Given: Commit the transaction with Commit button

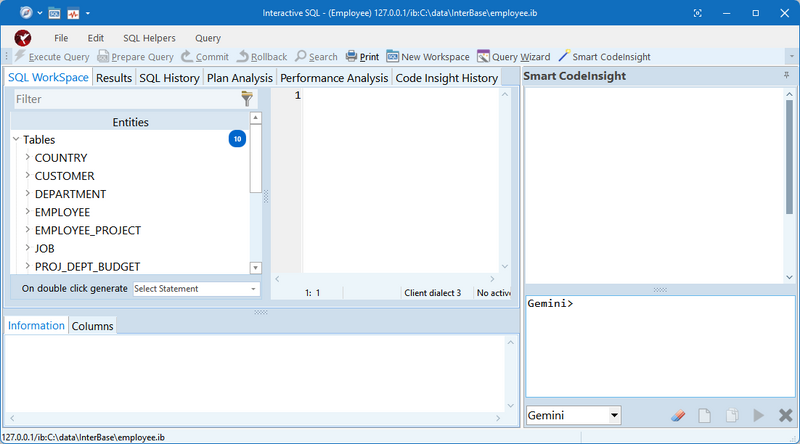Looking at the screenshot, I should (x=205, y=57).
